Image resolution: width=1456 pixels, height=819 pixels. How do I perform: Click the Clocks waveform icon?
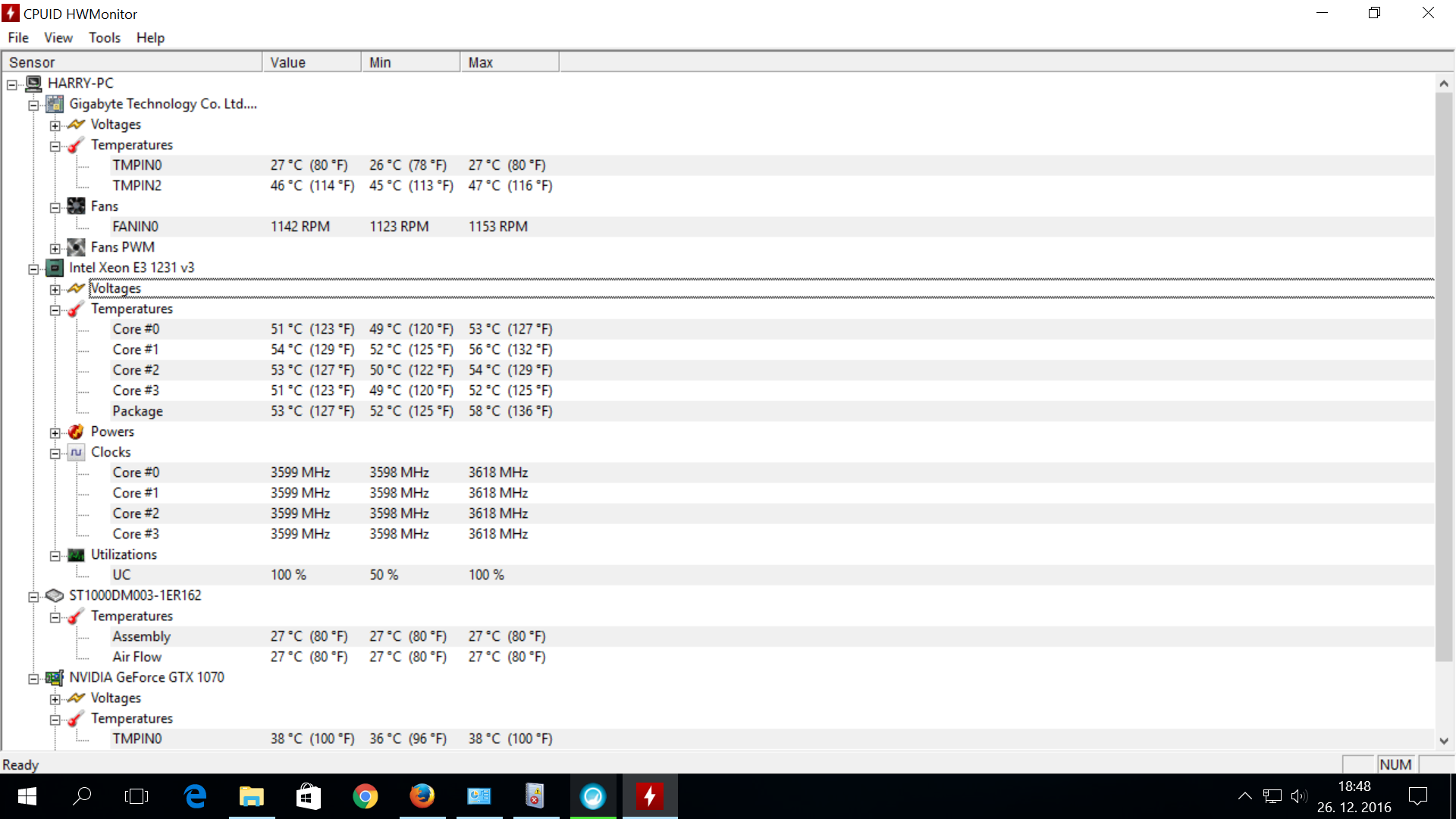pos(76,452)
